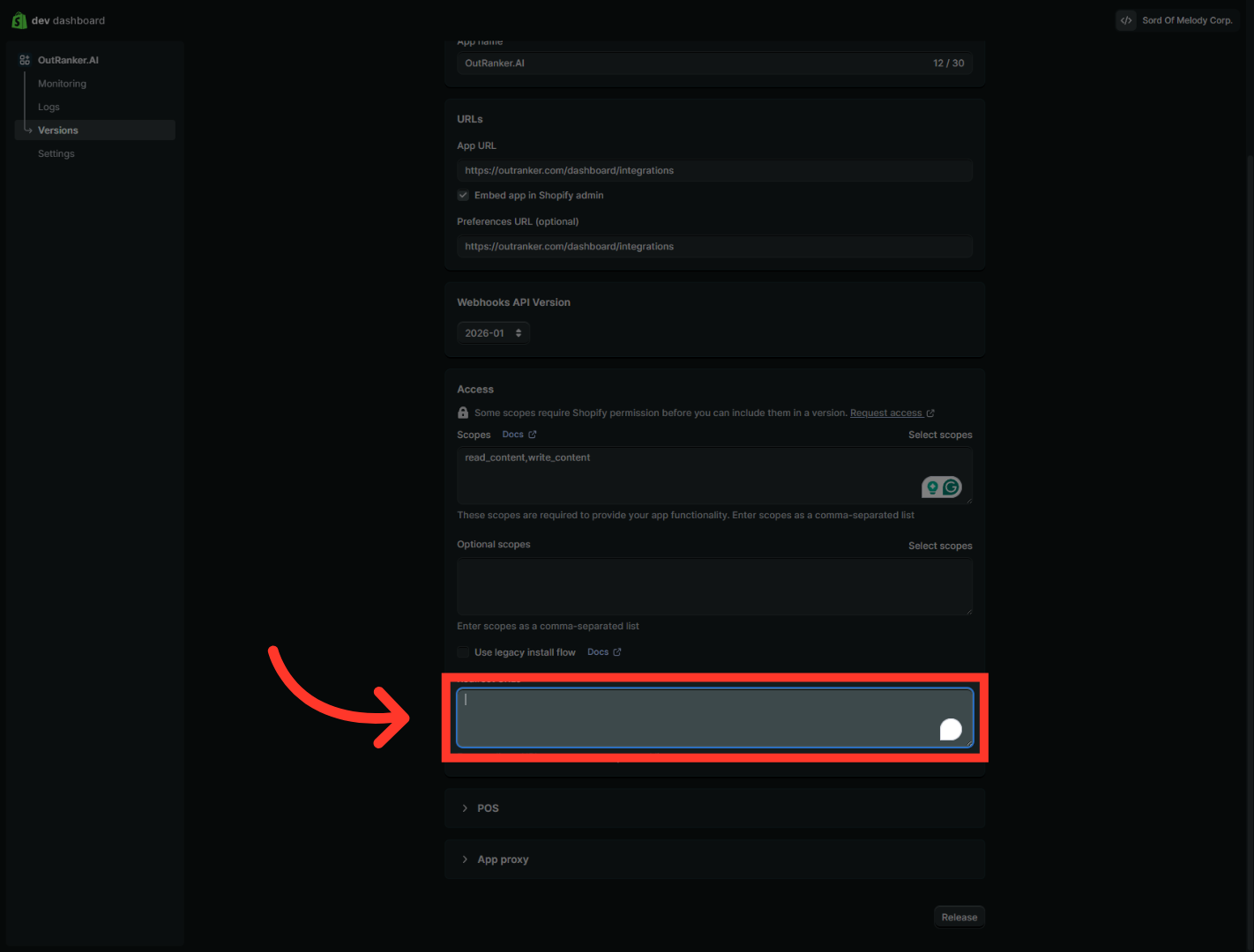
Task: Open Settings in the sidebar
Action: (56, 153)
